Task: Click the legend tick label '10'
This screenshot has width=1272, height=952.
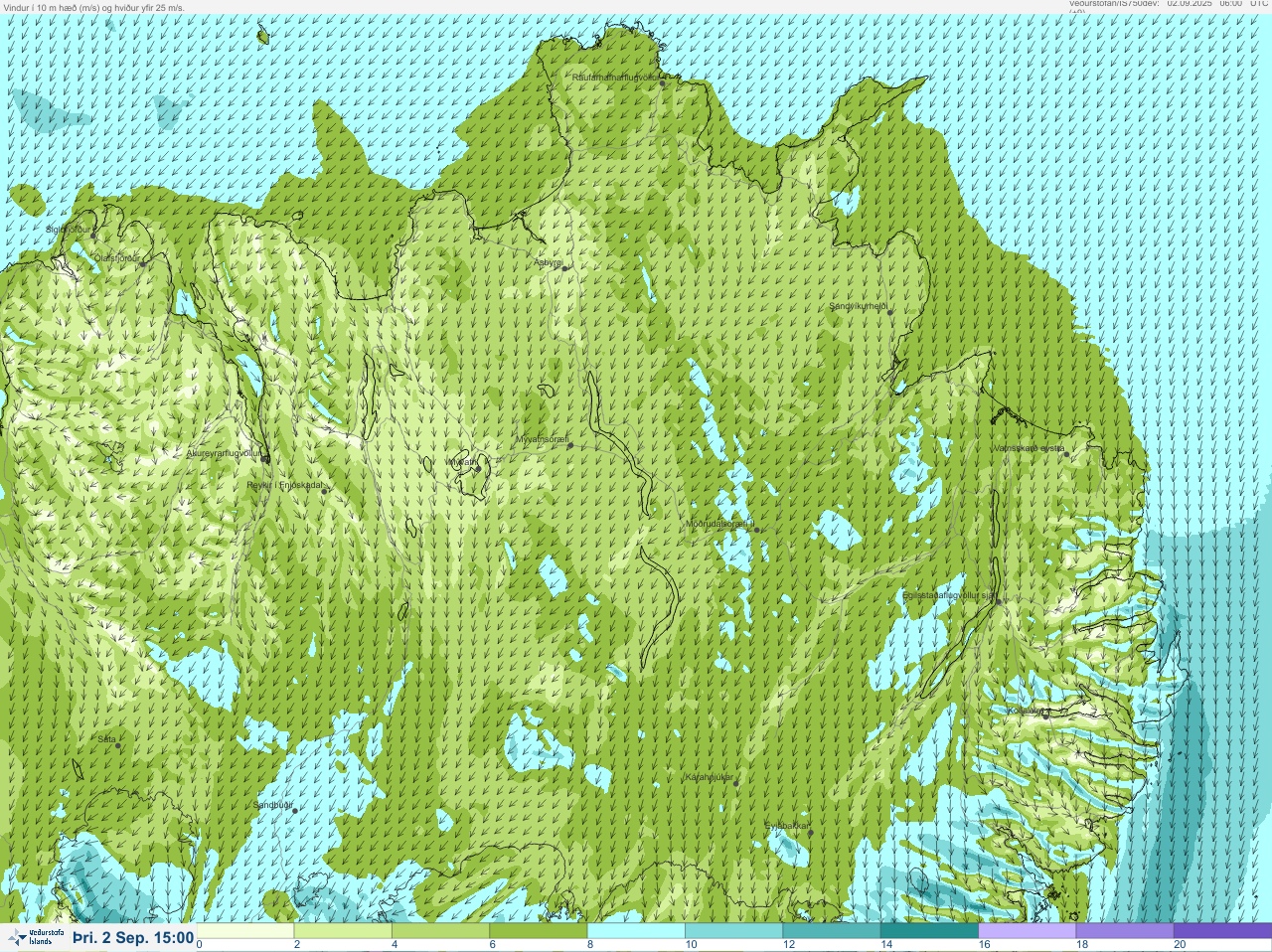Action: pos(691,944)
